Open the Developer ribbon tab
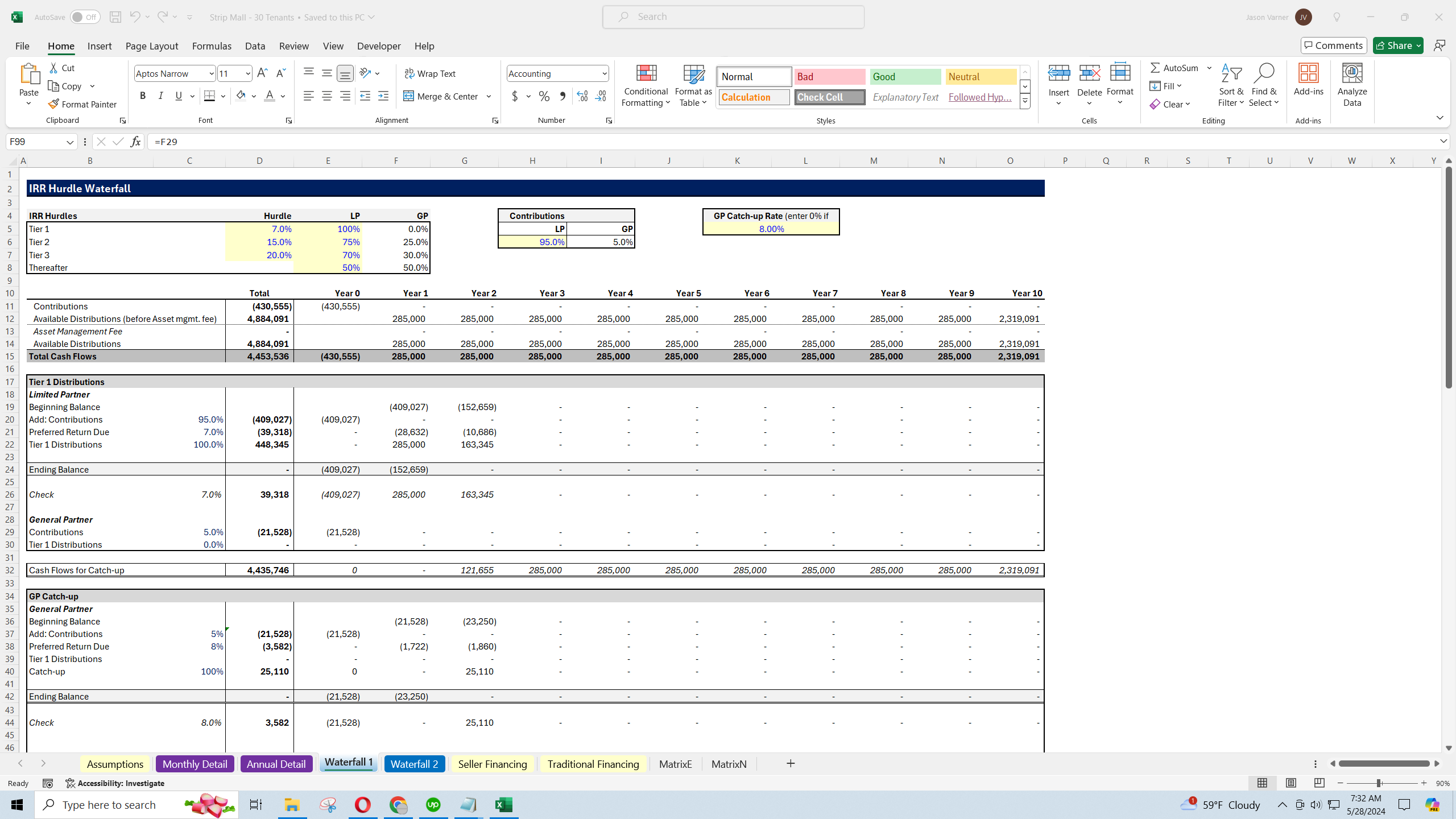The height and width of the screenshot is (819, 1456). click(x=379, y=46)
